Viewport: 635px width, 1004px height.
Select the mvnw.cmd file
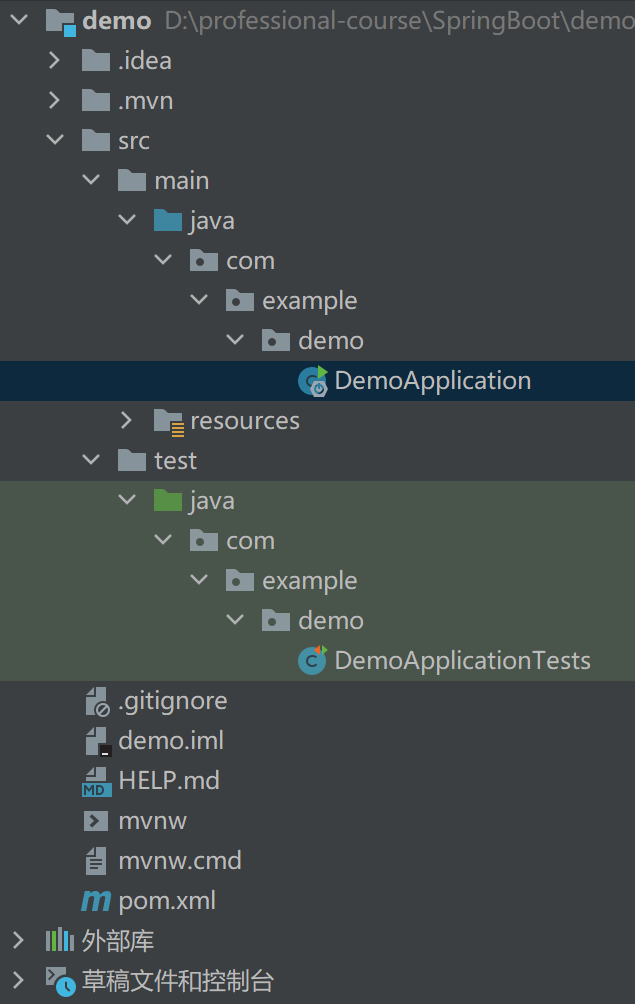click(x=180, y=861)
